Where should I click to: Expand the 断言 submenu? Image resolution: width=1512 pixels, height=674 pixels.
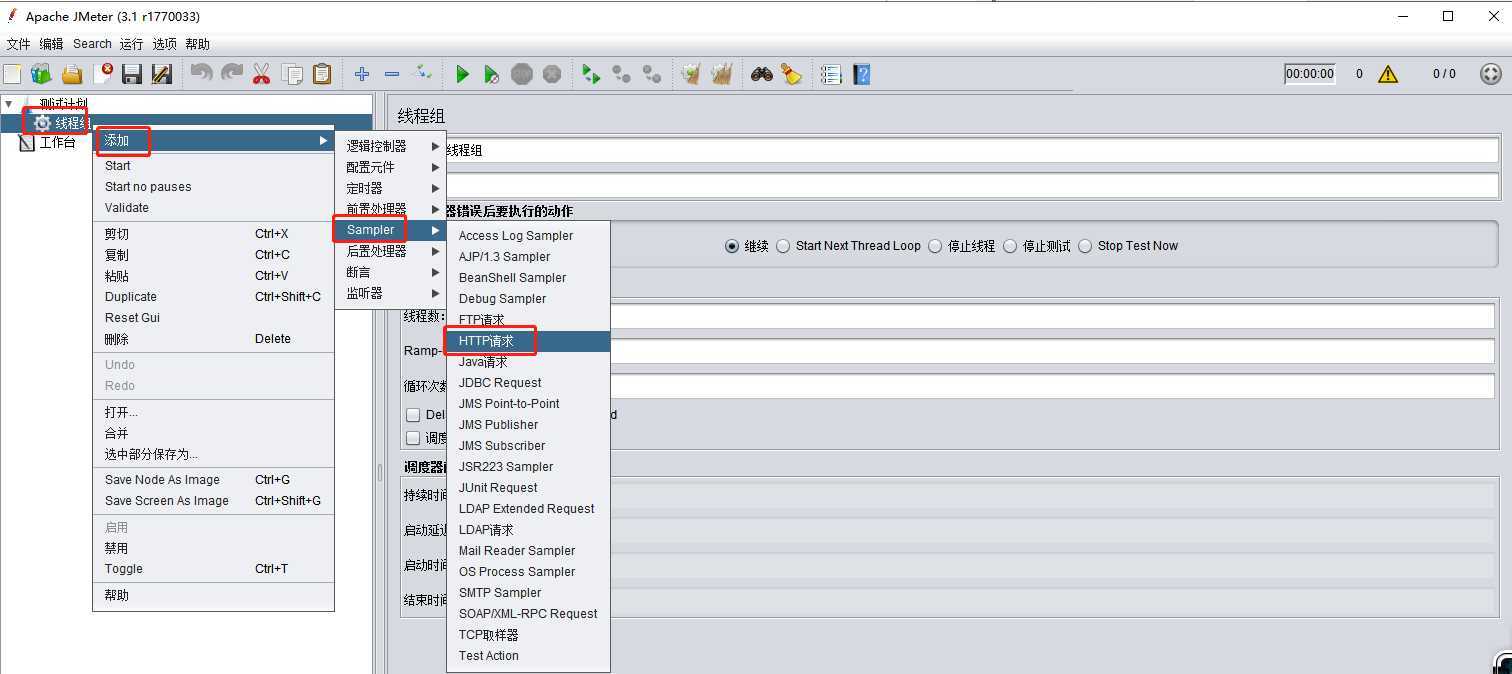pyautogui.click(x=391, y=272)
